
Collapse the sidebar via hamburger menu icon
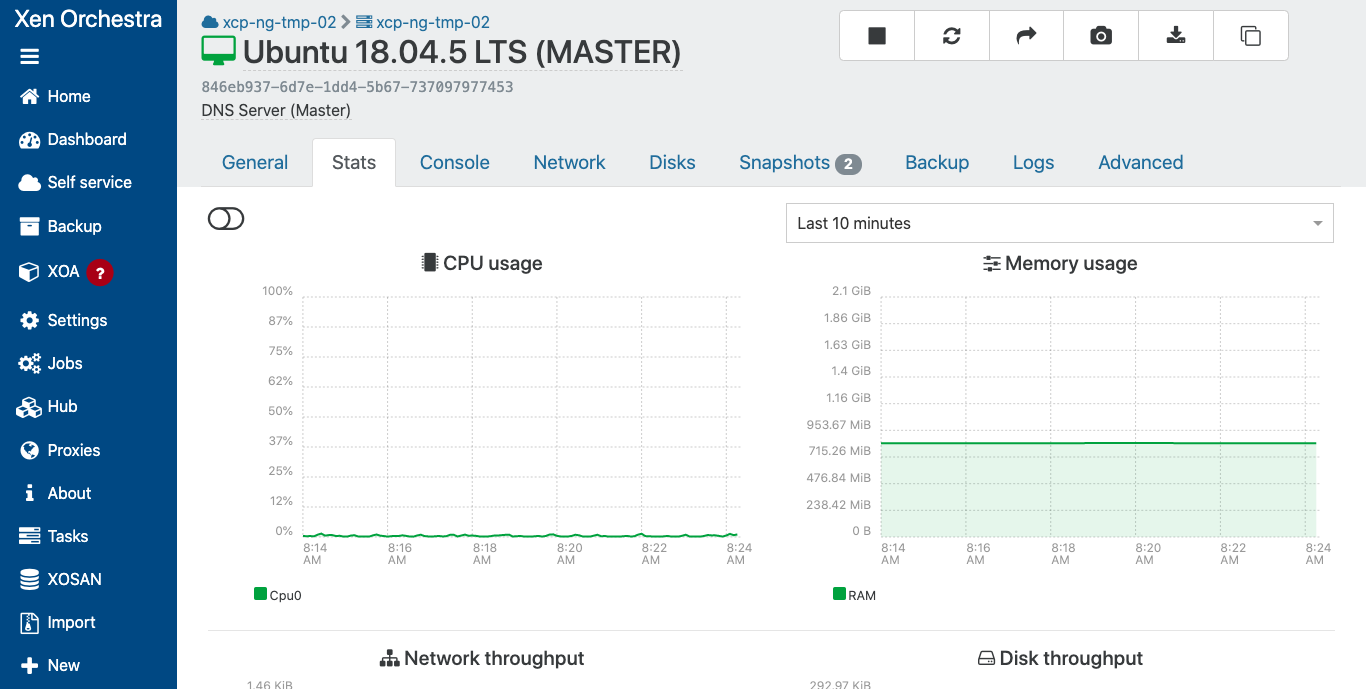point(29,57)
